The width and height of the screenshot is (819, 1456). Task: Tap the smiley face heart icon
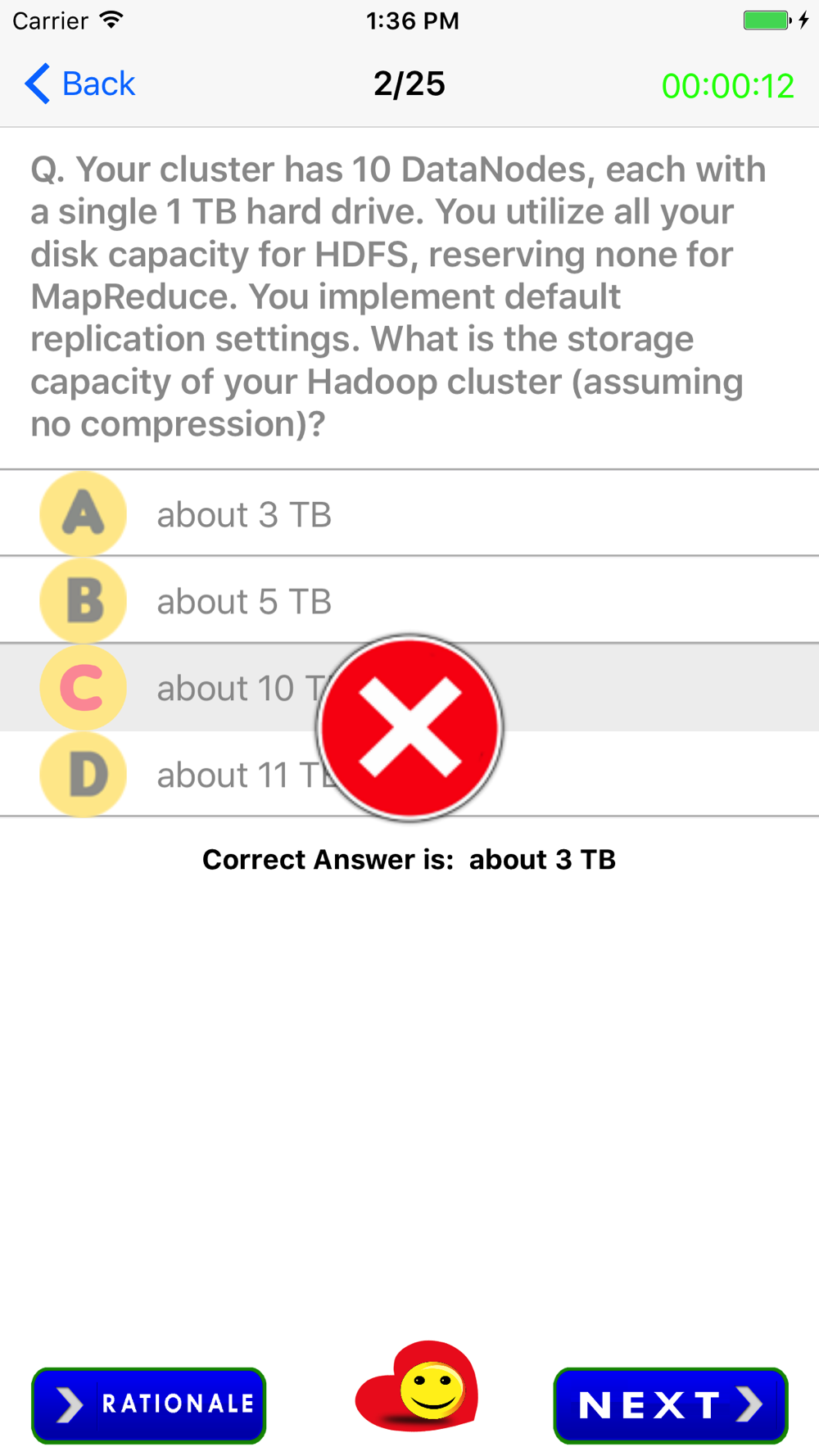(416, 1386)
